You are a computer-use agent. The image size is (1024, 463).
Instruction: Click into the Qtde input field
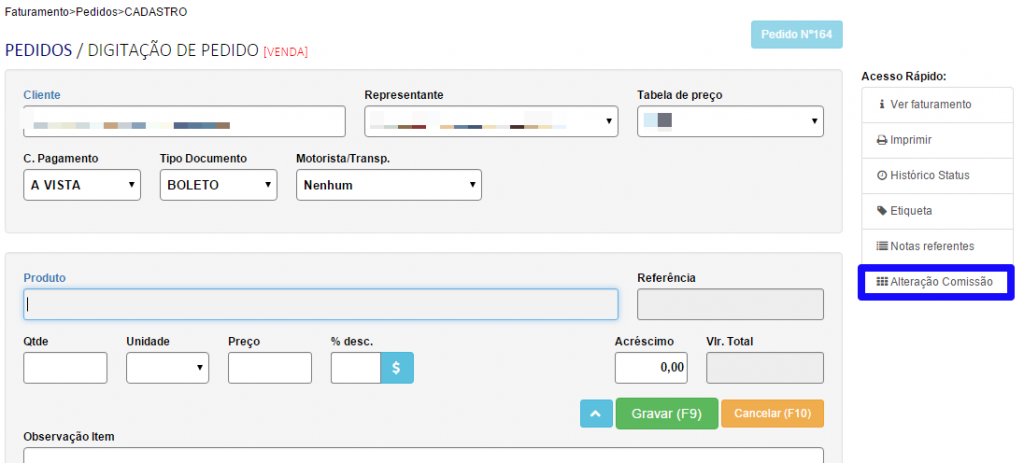tap(65, 368)
